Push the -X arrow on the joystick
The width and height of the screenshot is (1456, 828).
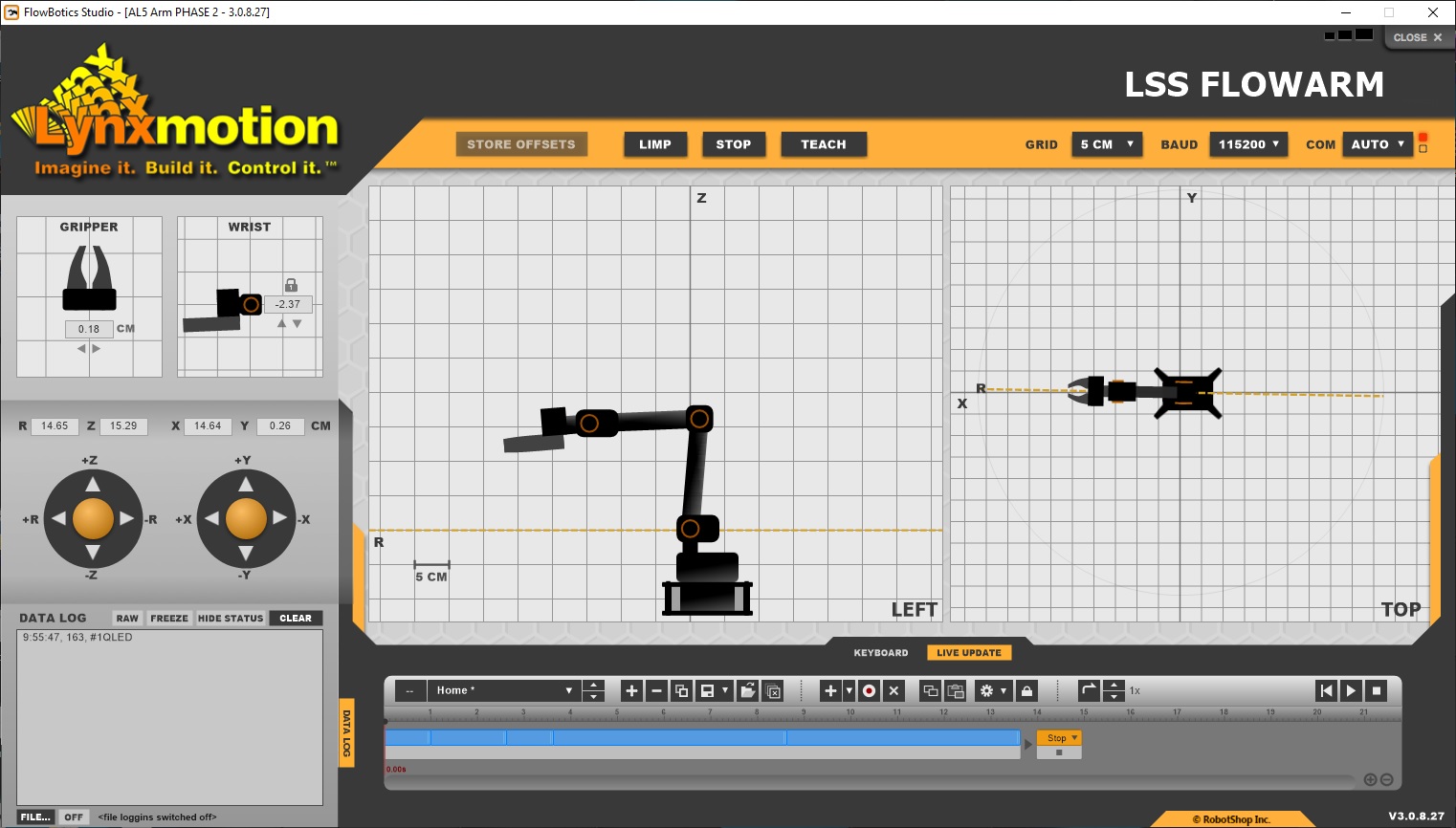pos(279,518)
